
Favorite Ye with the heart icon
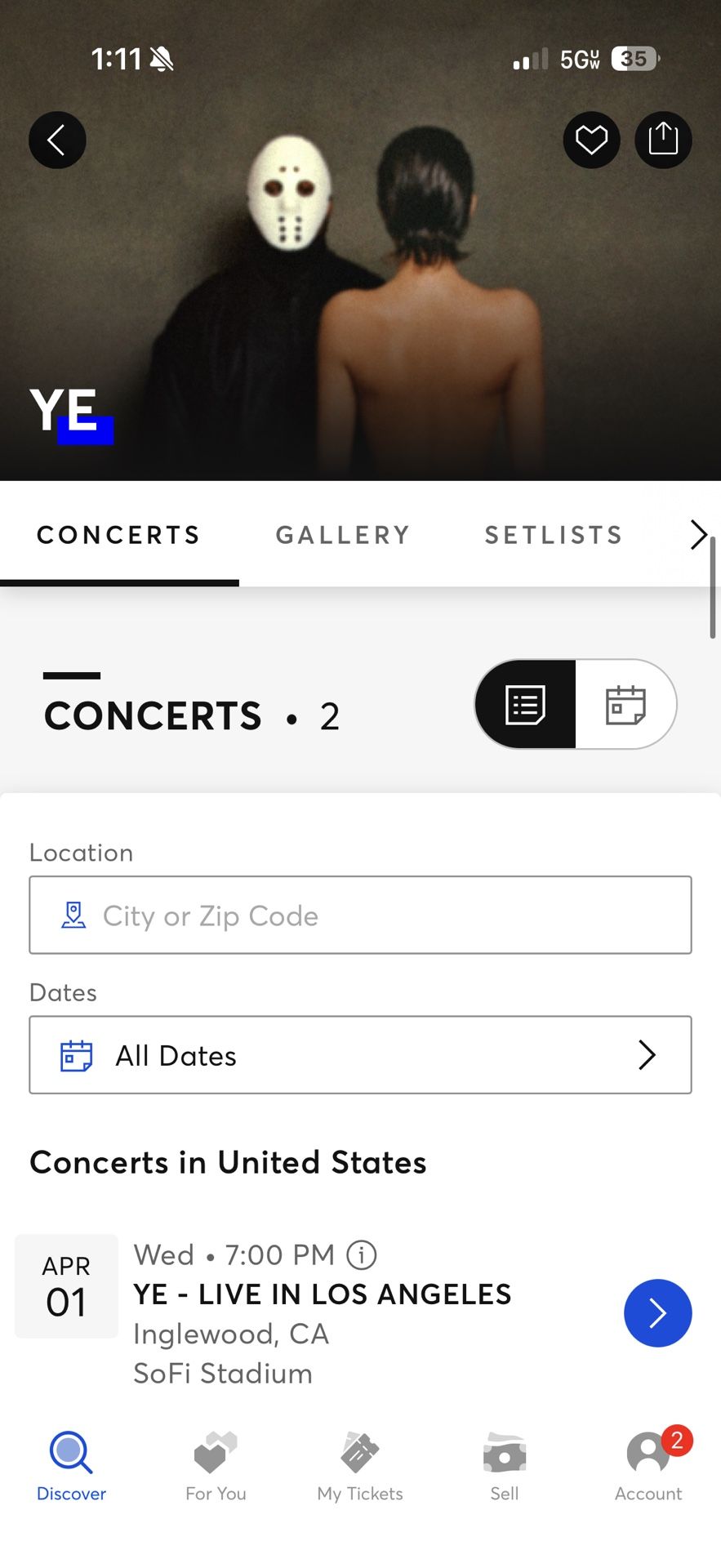tap(591, 140)
